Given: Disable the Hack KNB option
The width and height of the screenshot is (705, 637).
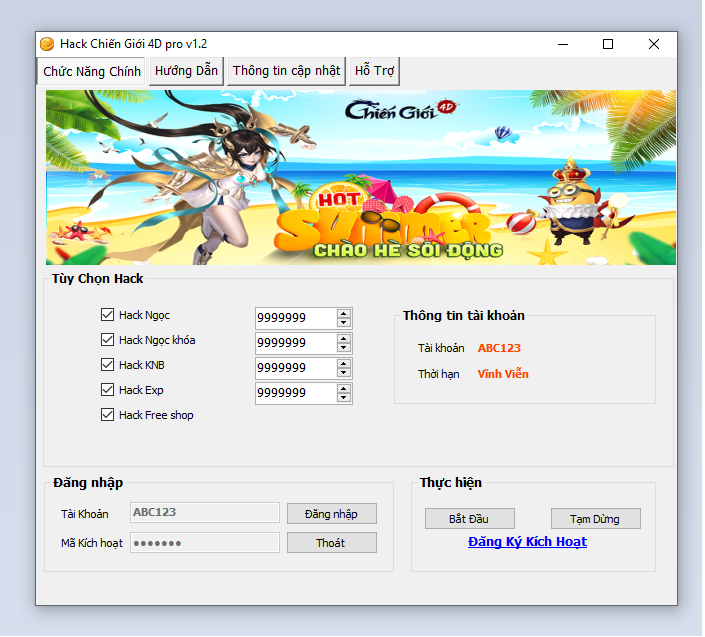Looking at the screenshot, I should [108, 365].
